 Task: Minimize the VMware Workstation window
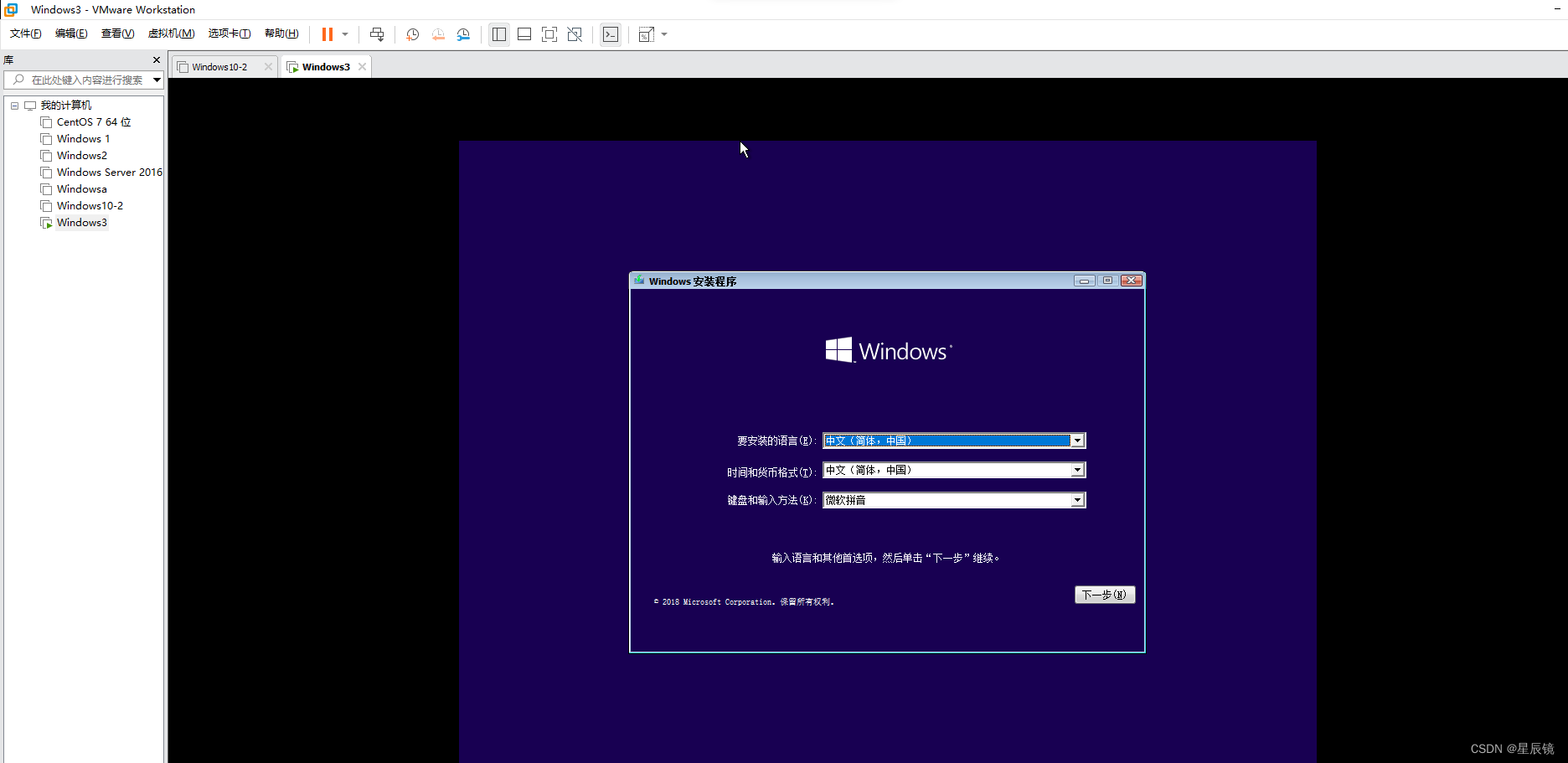(x=1557, y=9)
